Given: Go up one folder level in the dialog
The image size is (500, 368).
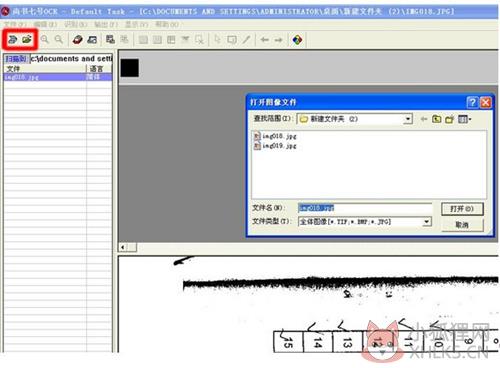Looking at the screenshot, I should [x=436, y=119].
